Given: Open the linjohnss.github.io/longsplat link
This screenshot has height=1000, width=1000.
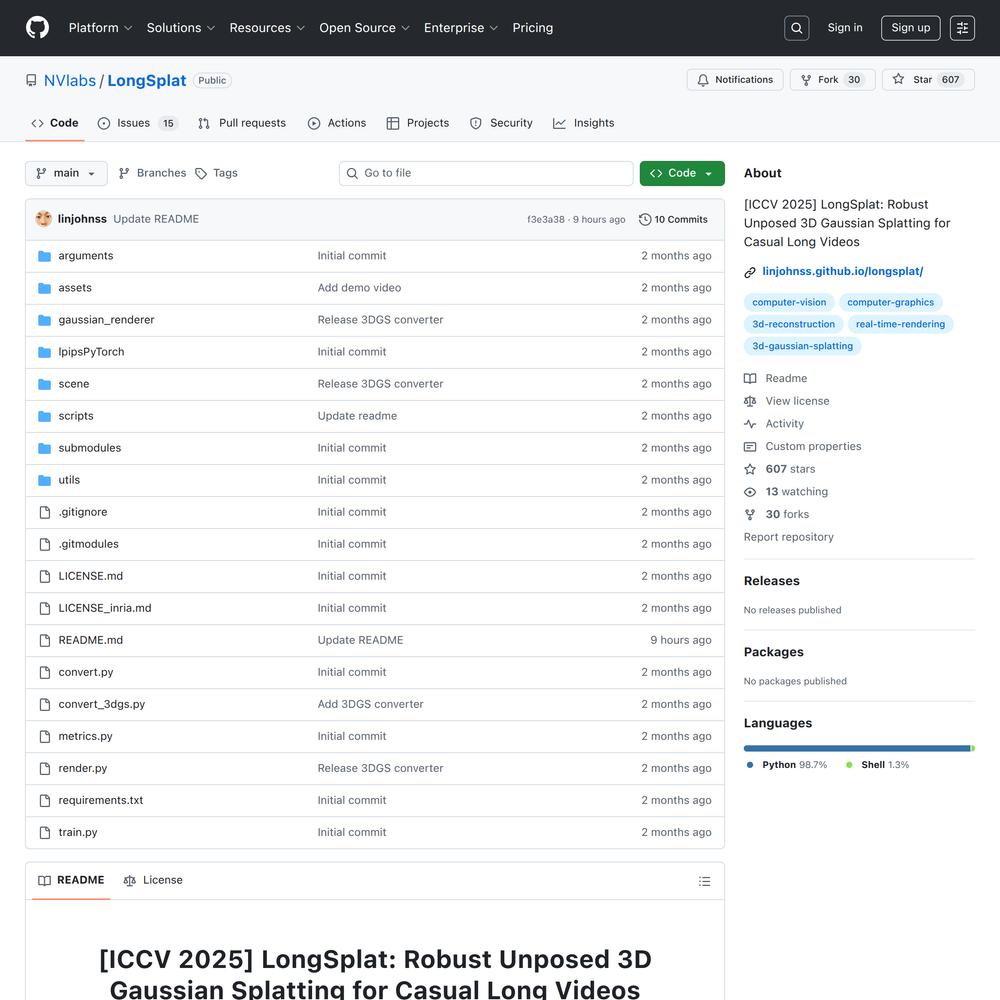Looking at the screenshot, I should click(842, 272).
